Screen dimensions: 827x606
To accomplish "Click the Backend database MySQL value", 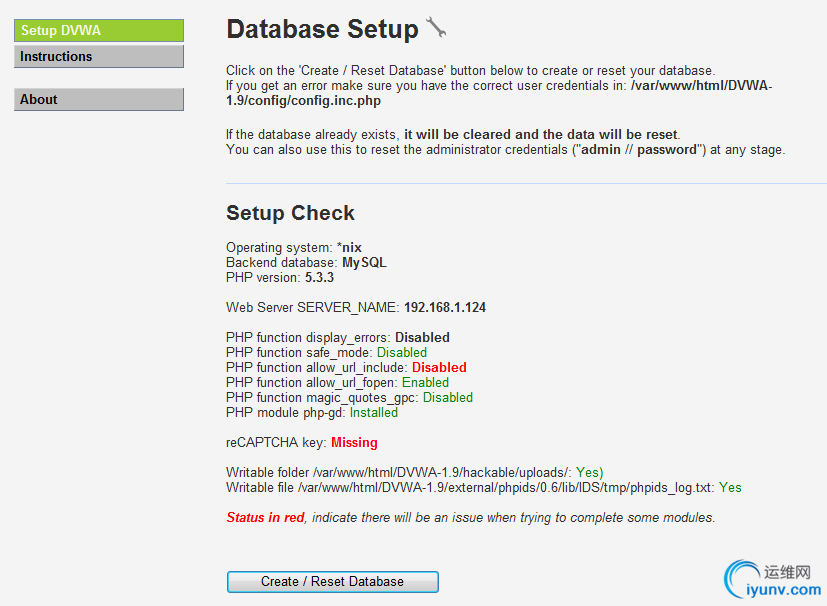I will click(364, 263).
